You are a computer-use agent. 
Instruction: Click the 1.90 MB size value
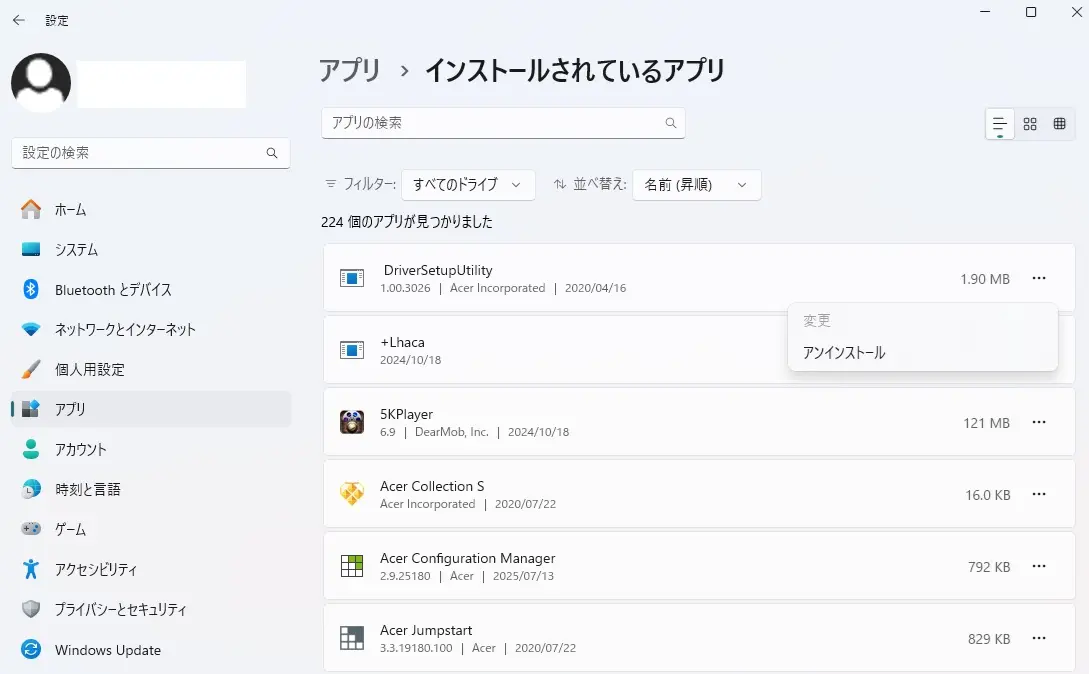985,279
